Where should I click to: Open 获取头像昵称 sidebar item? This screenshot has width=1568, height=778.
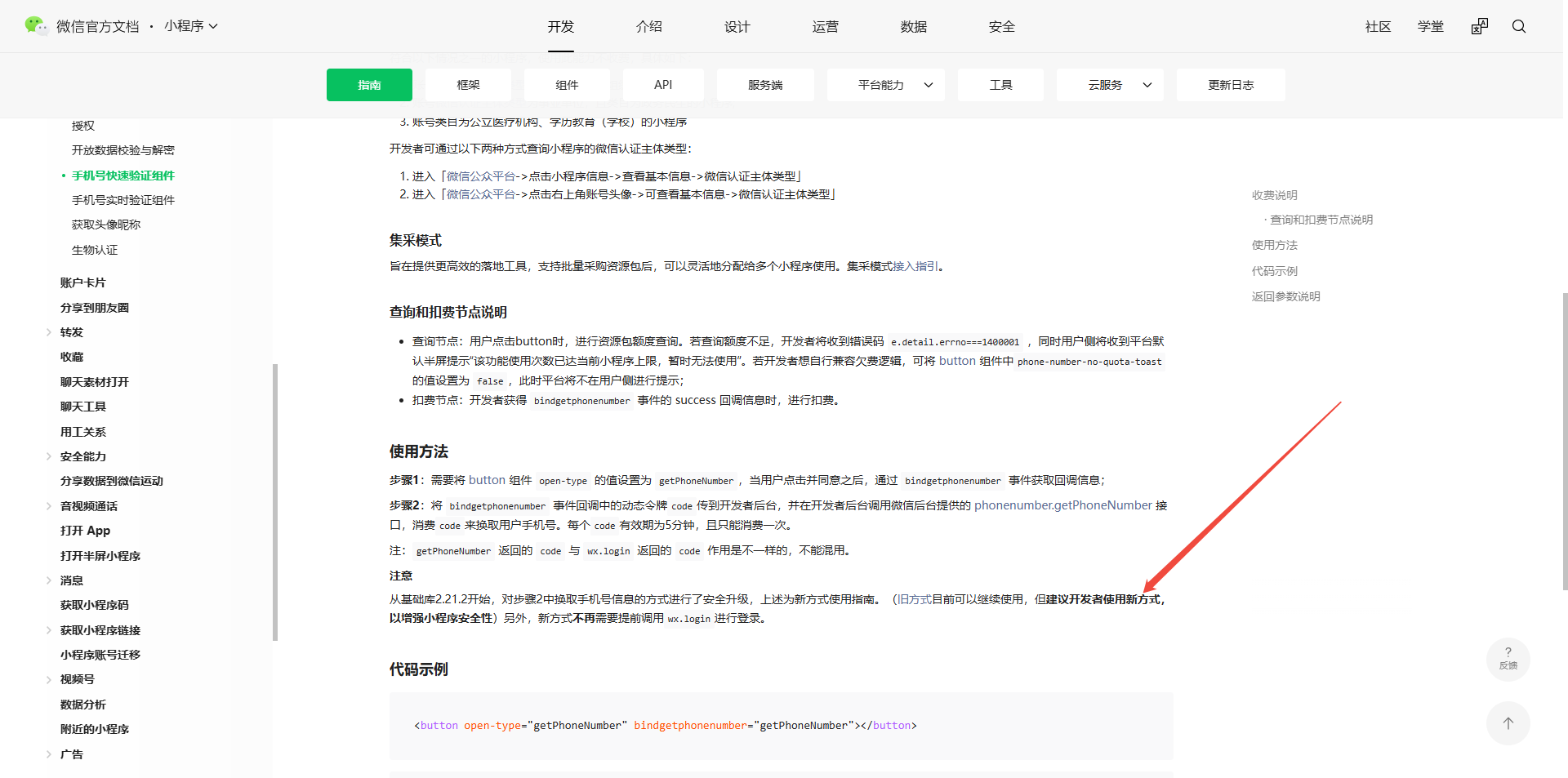click(x=106, y=225)
